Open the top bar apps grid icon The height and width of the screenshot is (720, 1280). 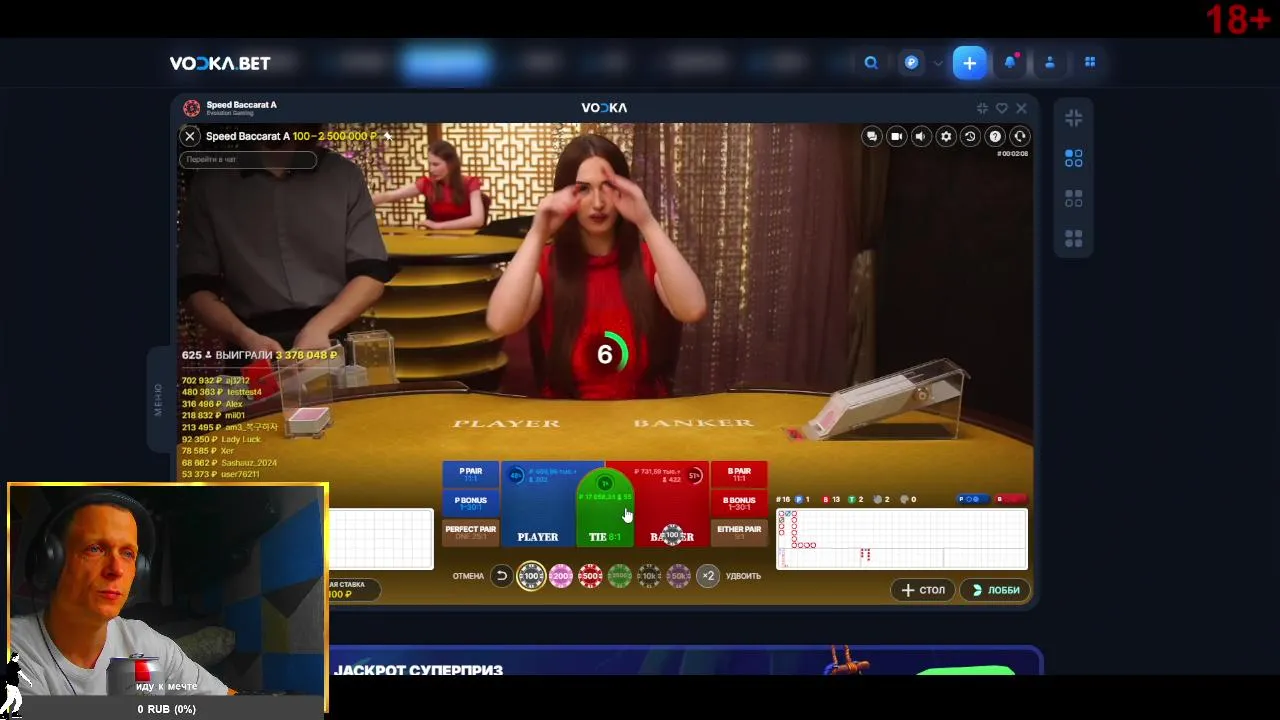pos(1090,62)
